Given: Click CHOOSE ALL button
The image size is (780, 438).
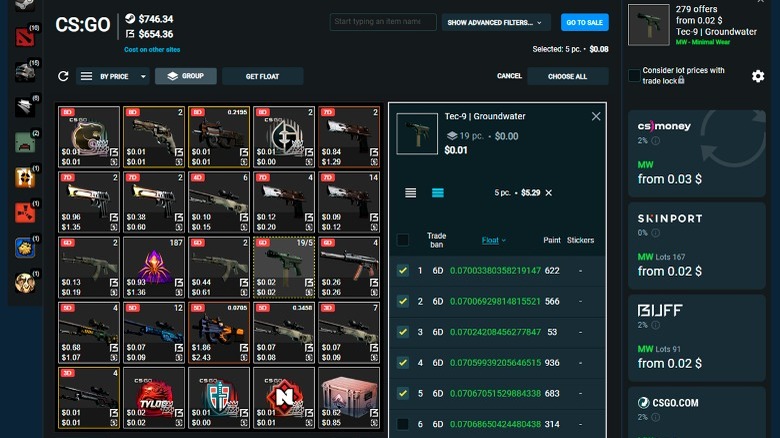Looking at the screenshot, I should (x=568, y=76).
